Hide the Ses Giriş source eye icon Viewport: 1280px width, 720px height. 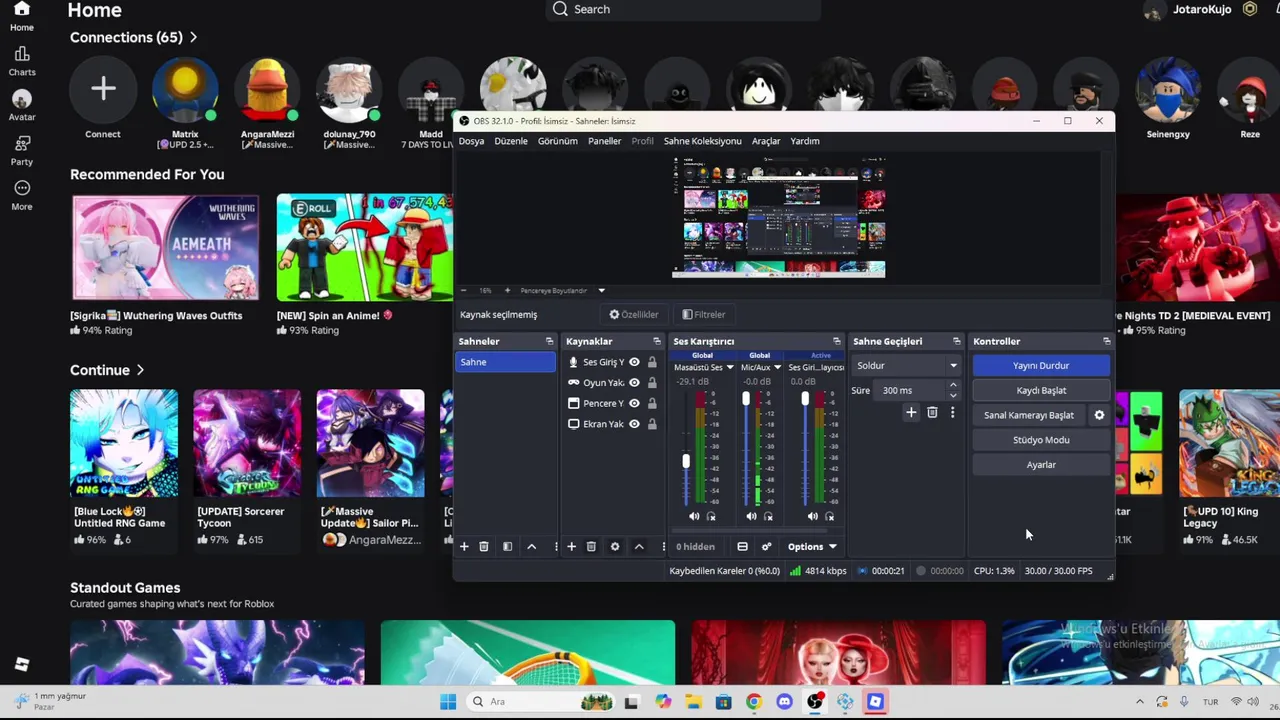[x=634, y=362]
